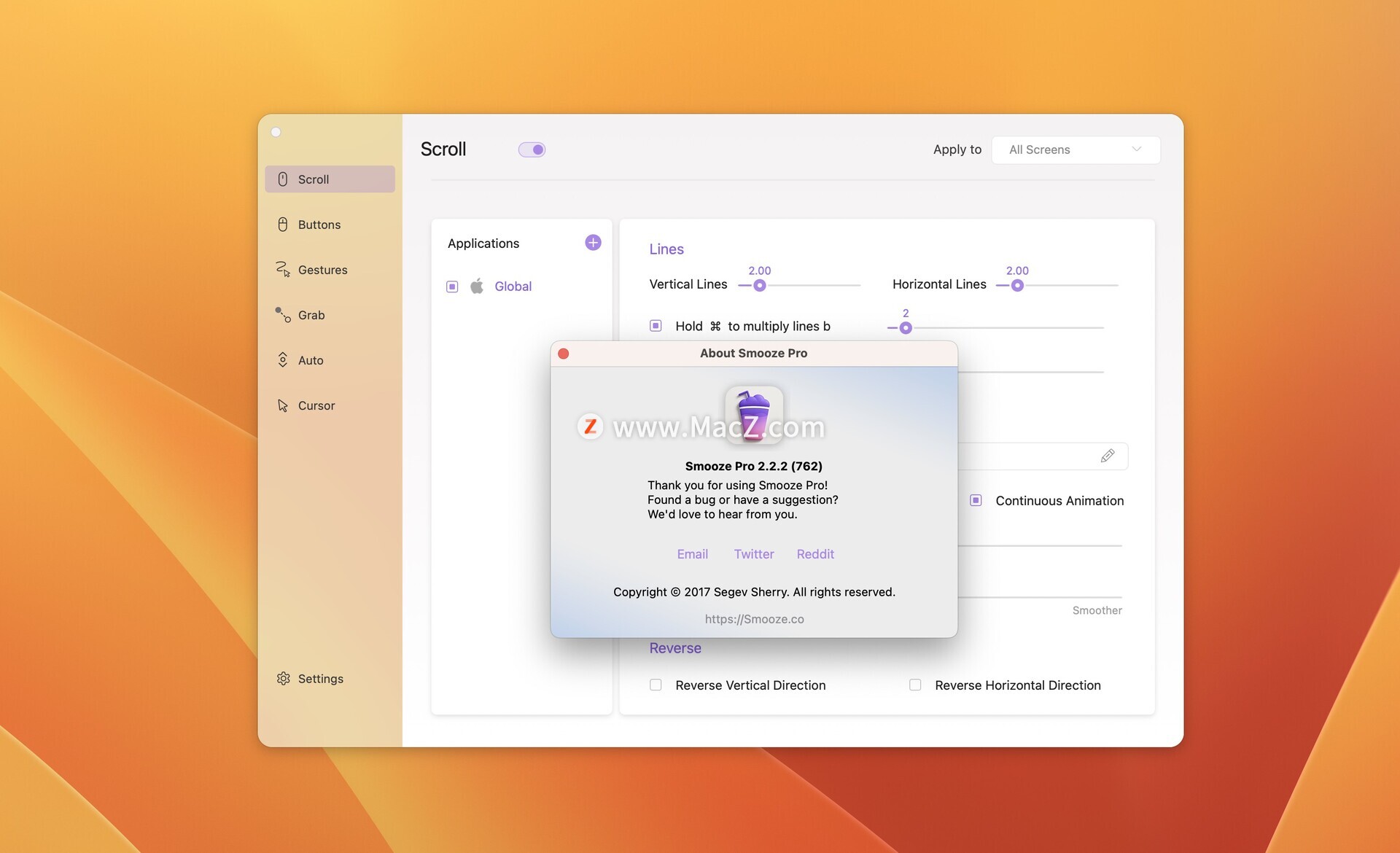Screen dimensions: 1400x853
Task: Click the copyright Segev Sherry text
Action: point(754,592)
